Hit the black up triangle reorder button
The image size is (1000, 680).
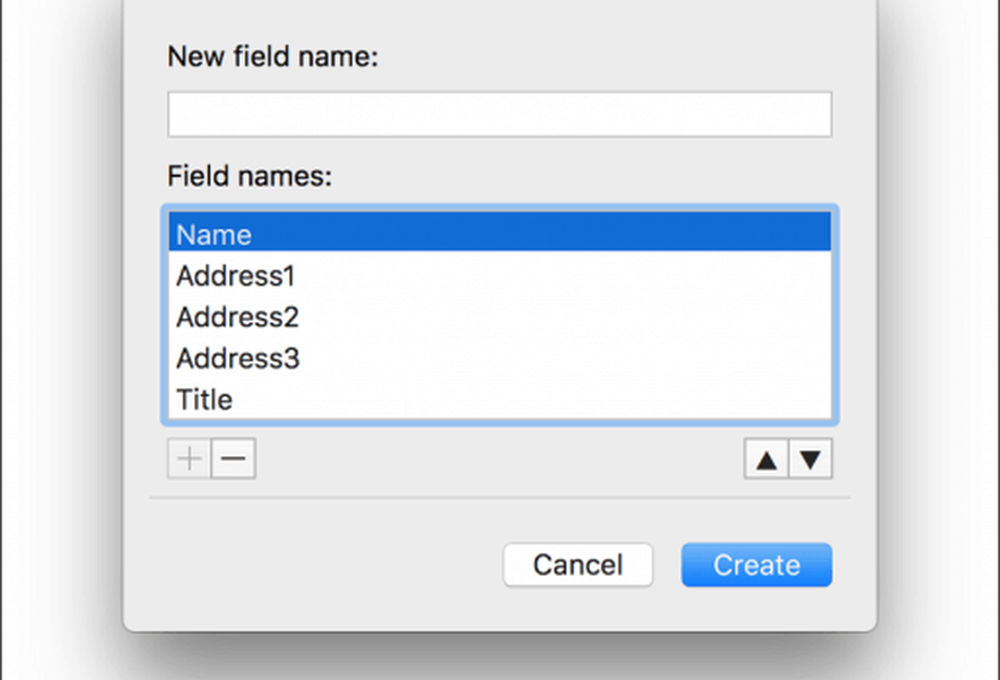tap(766, 460)
